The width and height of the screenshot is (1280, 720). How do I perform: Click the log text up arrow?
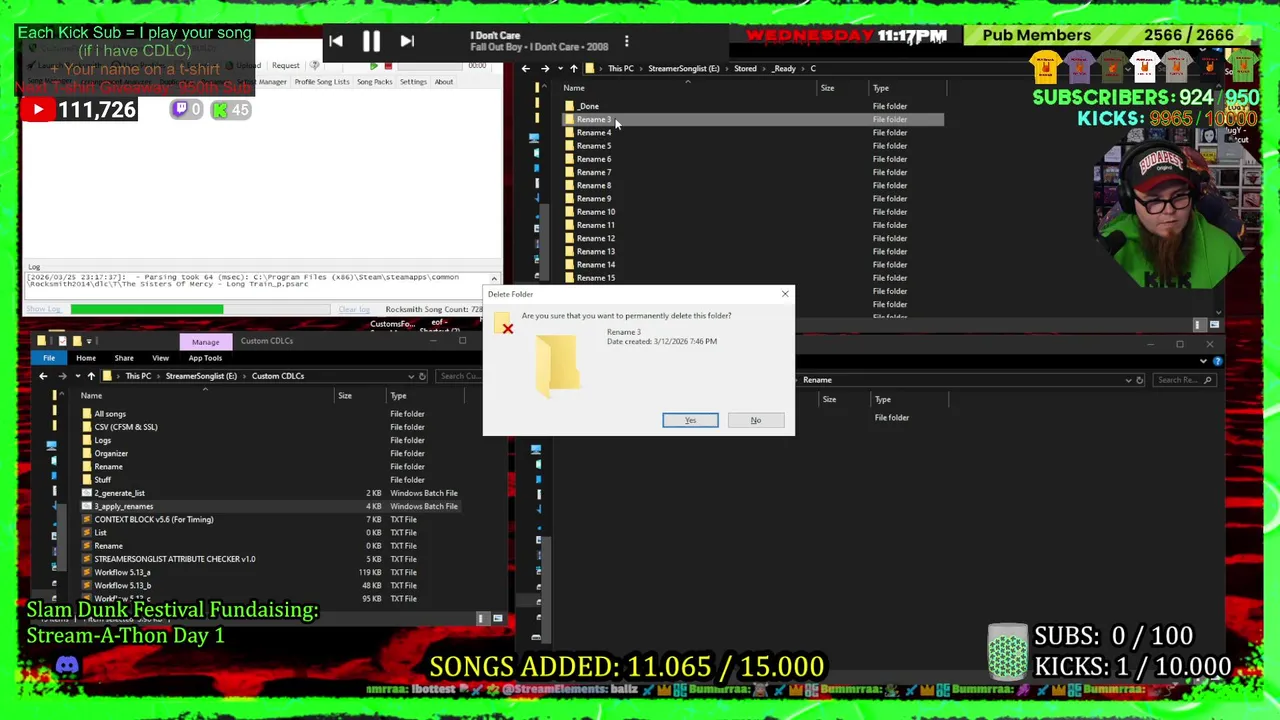(x=493, y=279)
